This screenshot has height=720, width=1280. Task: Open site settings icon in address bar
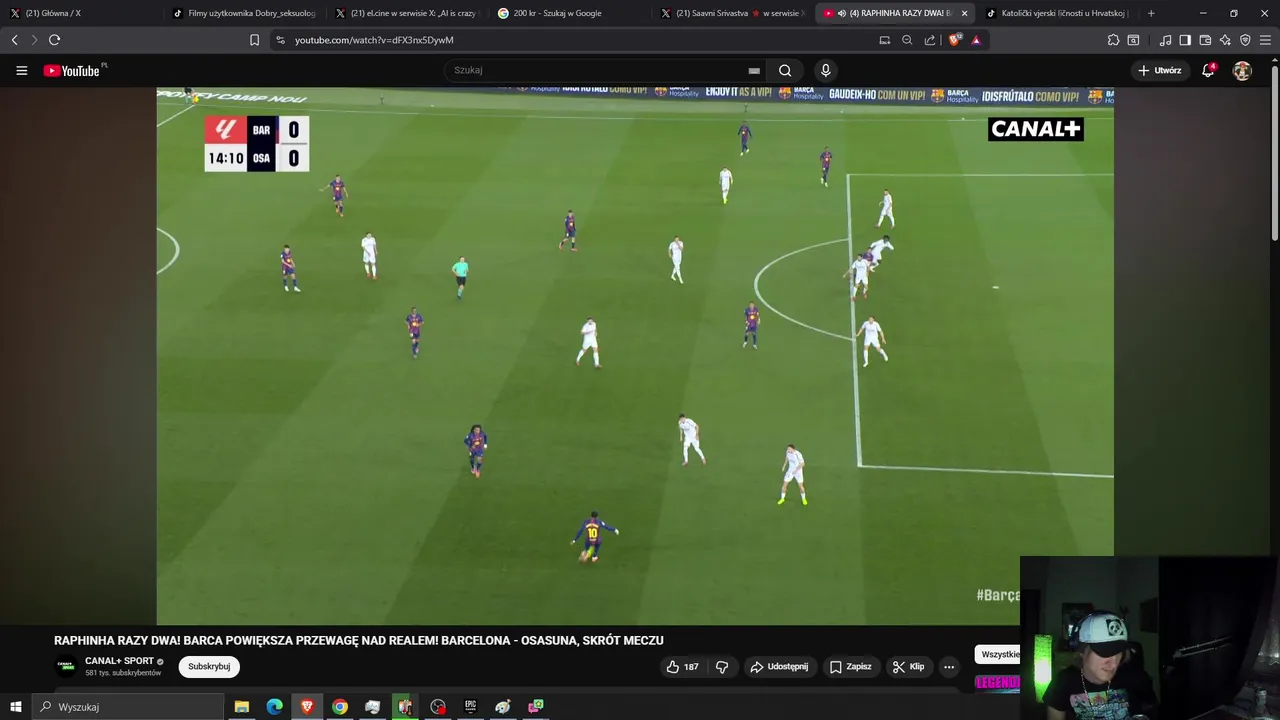click(x=280, y=40)
